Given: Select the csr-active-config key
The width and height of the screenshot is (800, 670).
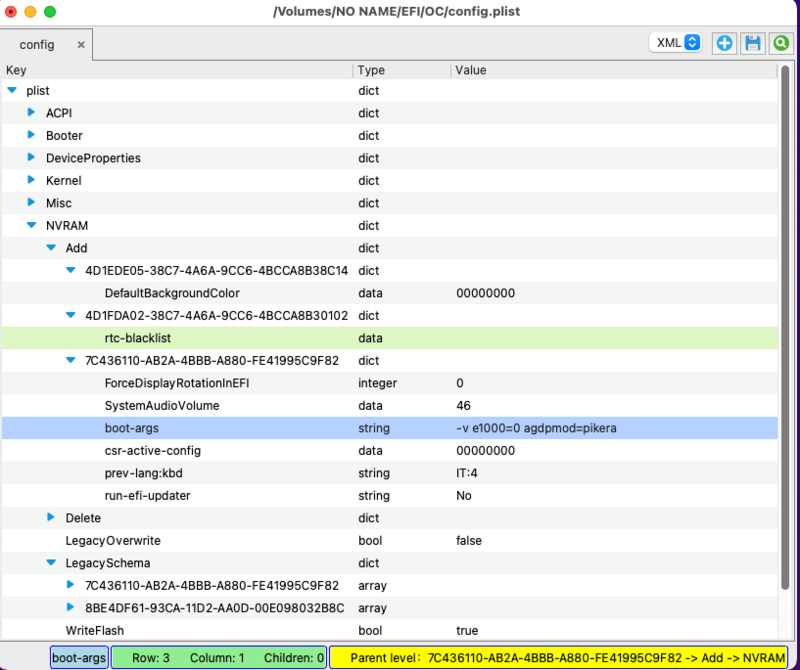Looking at the screenshot, I should tap(147, 450).
